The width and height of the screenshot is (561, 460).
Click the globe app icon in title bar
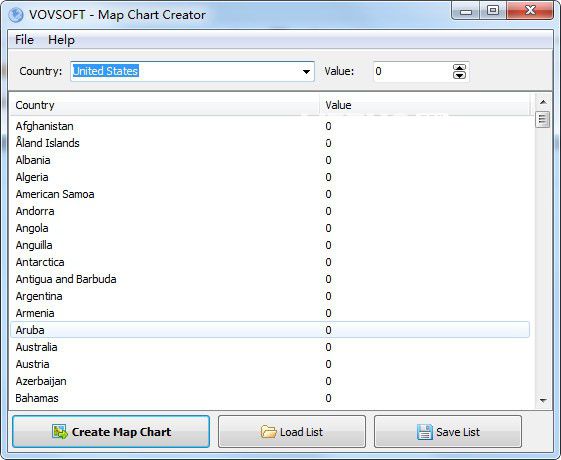pos(16,15)
